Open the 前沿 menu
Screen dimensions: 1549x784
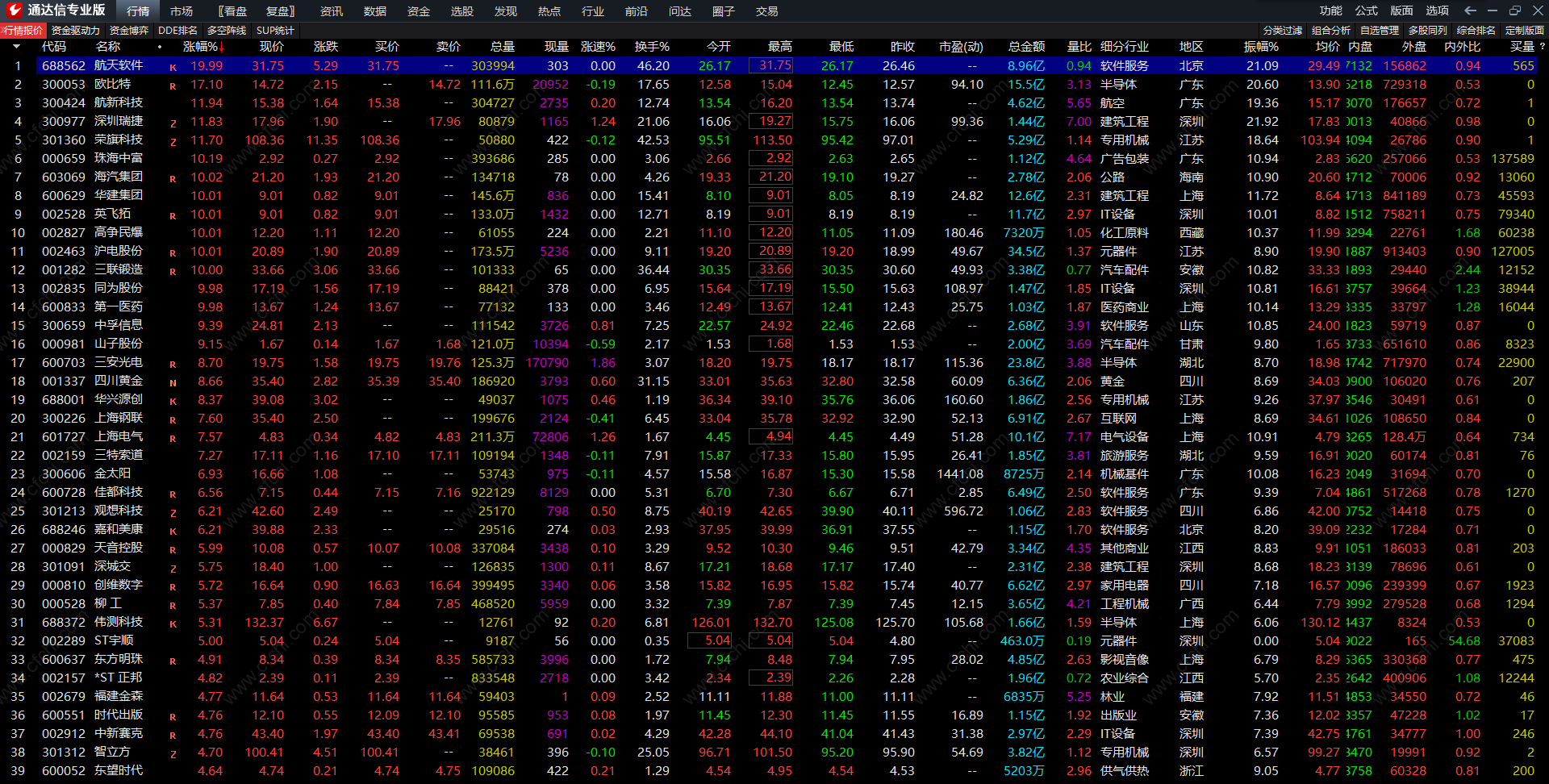pos(637,11)
